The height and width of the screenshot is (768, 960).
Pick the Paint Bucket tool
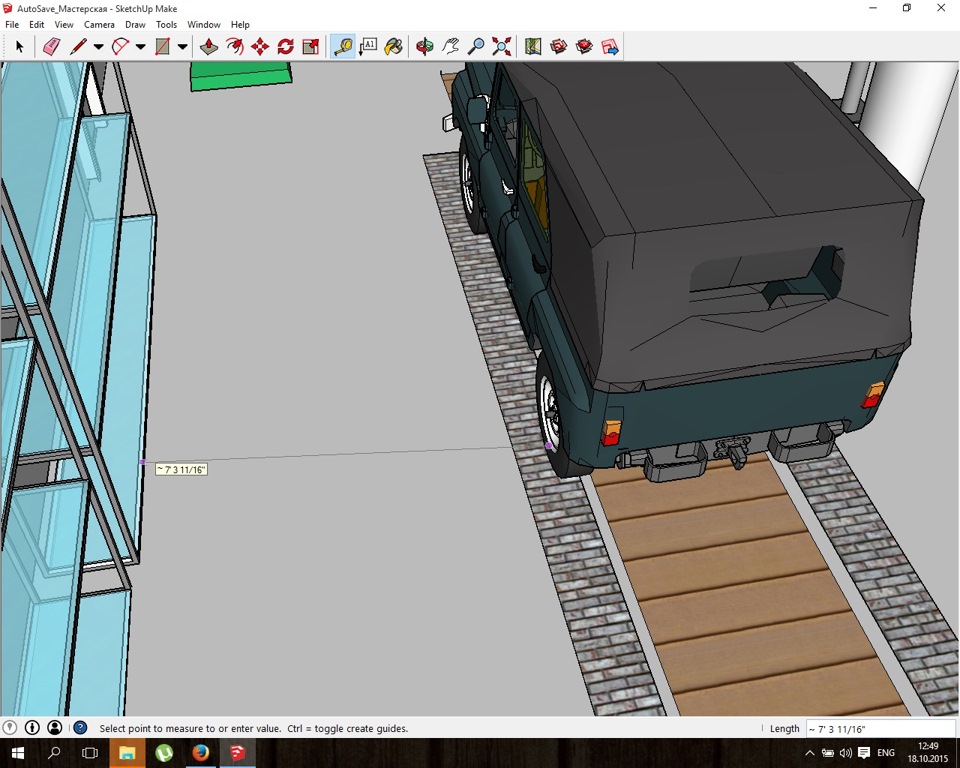tap(393, 47)
